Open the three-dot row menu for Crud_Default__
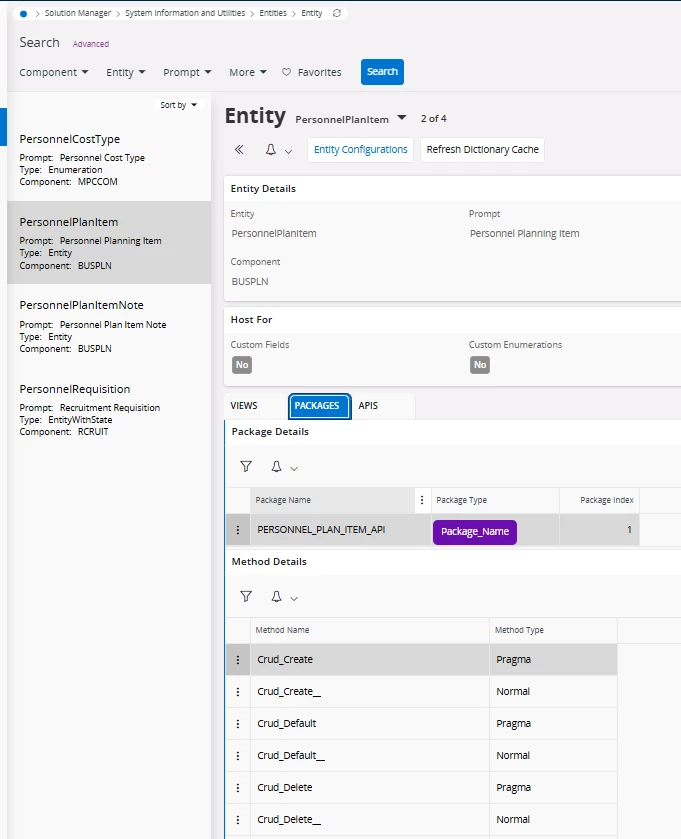Viewport: 681px width, 839px height. click(x=238, y=756)
